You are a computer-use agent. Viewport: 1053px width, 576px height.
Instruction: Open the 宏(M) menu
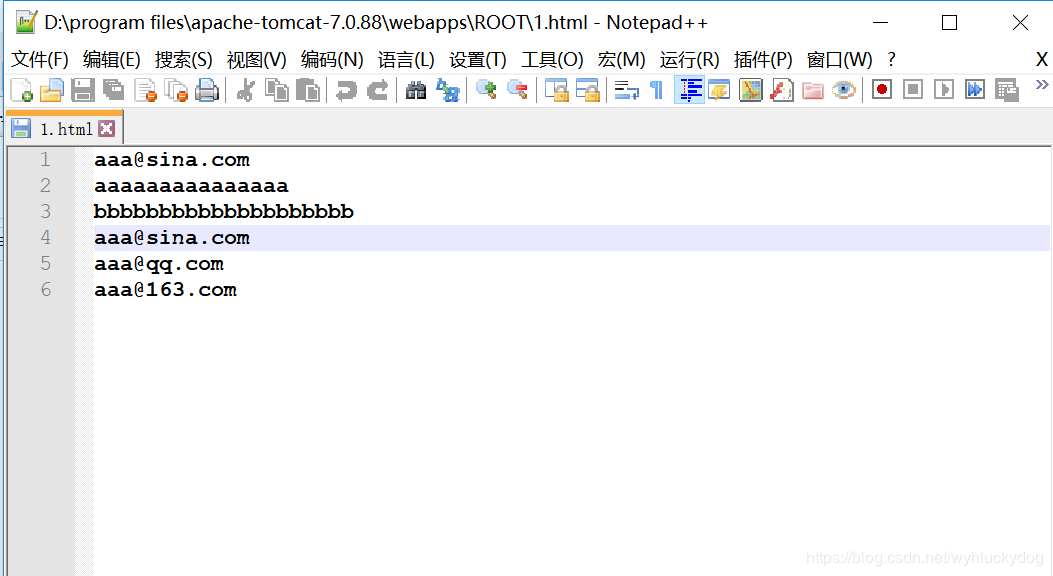[621, 60]
